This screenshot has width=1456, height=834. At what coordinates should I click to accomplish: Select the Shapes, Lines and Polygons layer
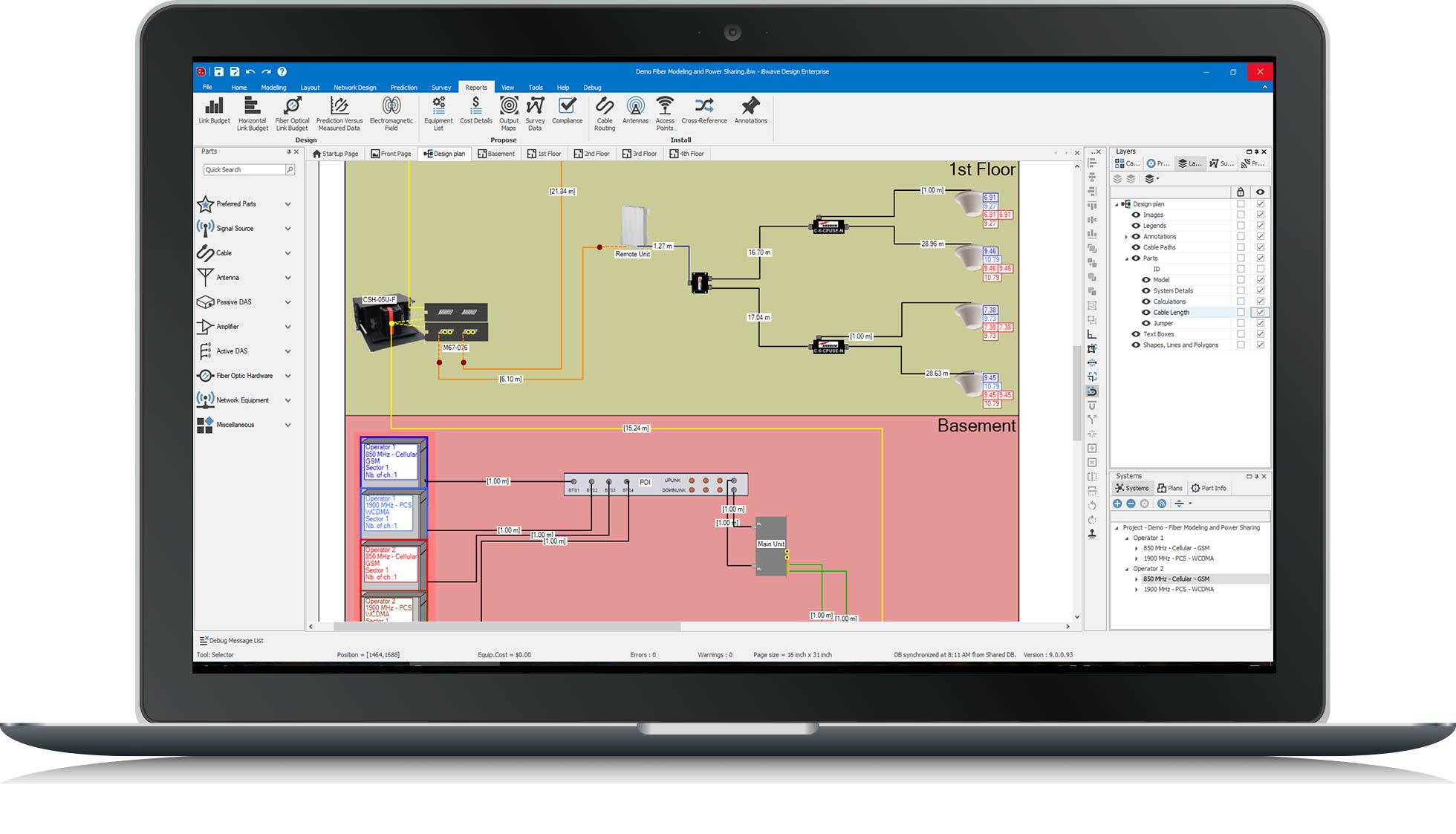pyautogui.click(x=1180, y=345)
